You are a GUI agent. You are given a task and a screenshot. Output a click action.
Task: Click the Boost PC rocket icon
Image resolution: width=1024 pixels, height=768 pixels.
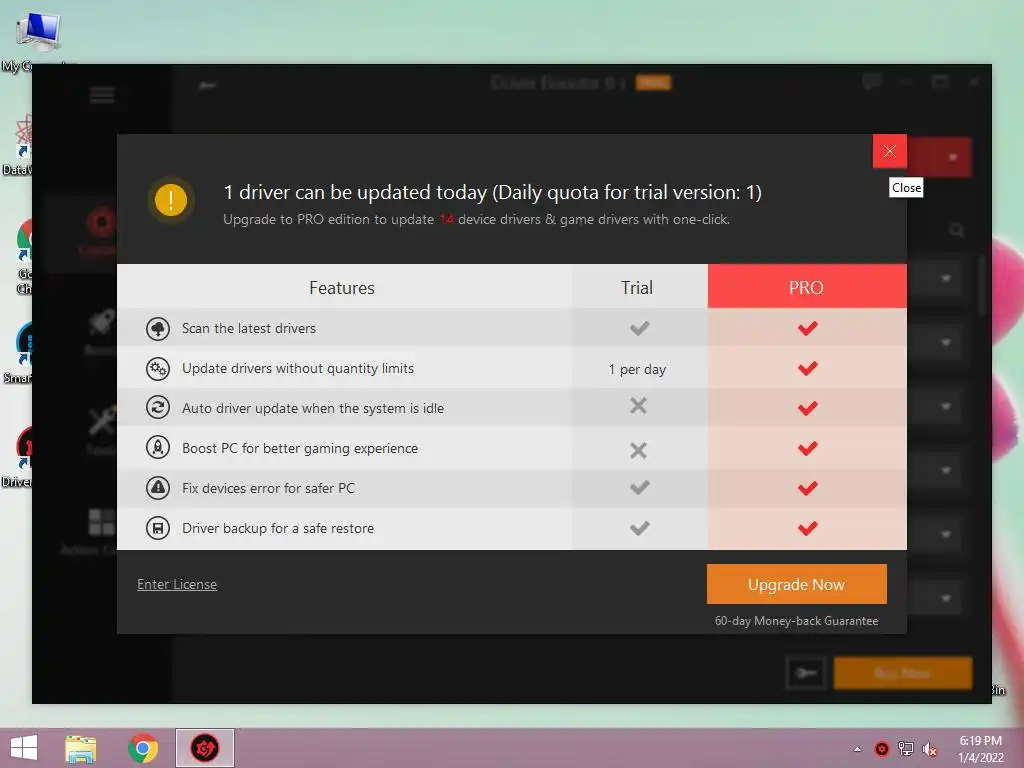[157, 448]
